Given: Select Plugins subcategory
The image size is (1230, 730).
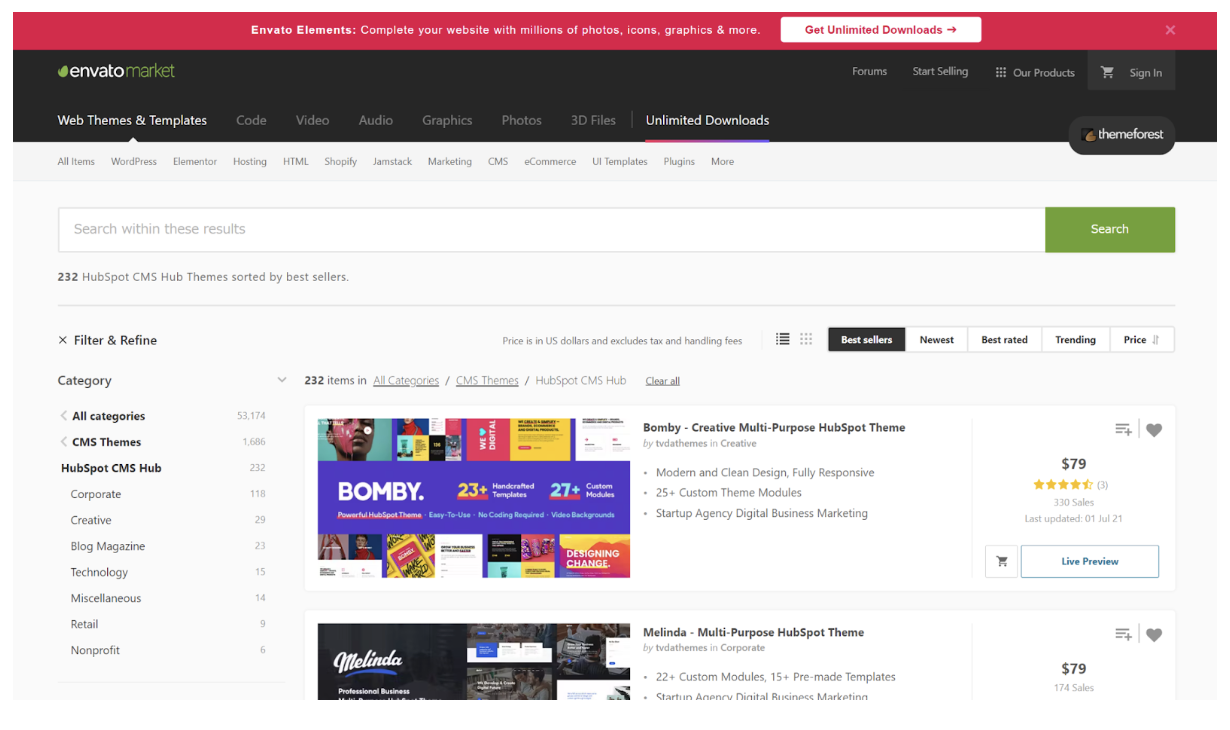Looking at the screenshot, I should pos(679,161).
